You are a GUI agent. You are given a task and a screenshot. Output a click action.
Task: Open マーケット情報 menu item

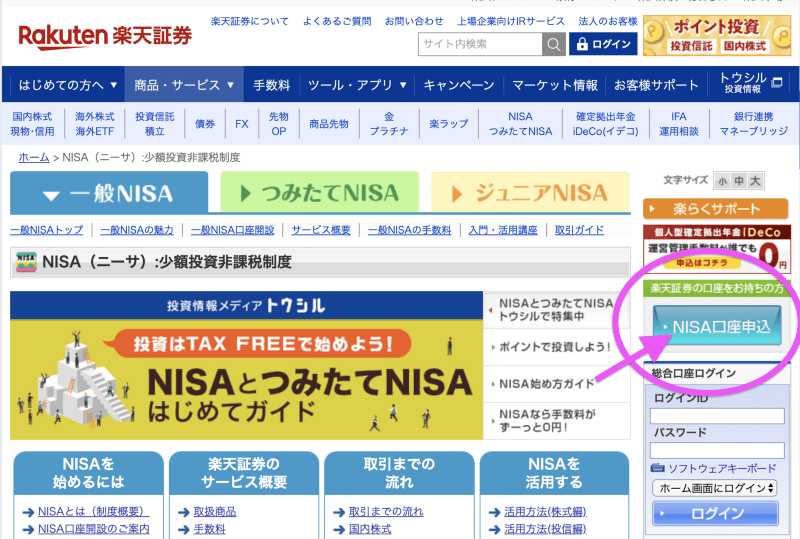555,85
